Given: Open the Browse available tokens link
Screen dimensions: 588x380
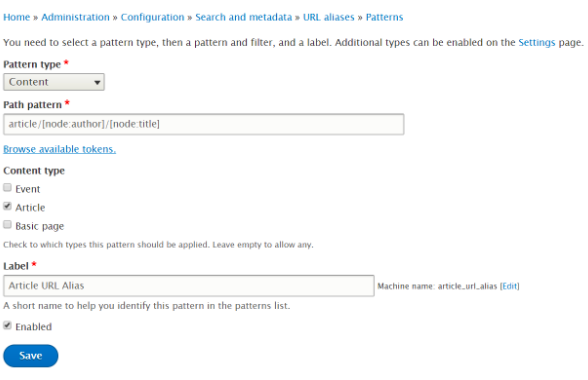Looking at the screenshot, I should (x=60, y=149).
